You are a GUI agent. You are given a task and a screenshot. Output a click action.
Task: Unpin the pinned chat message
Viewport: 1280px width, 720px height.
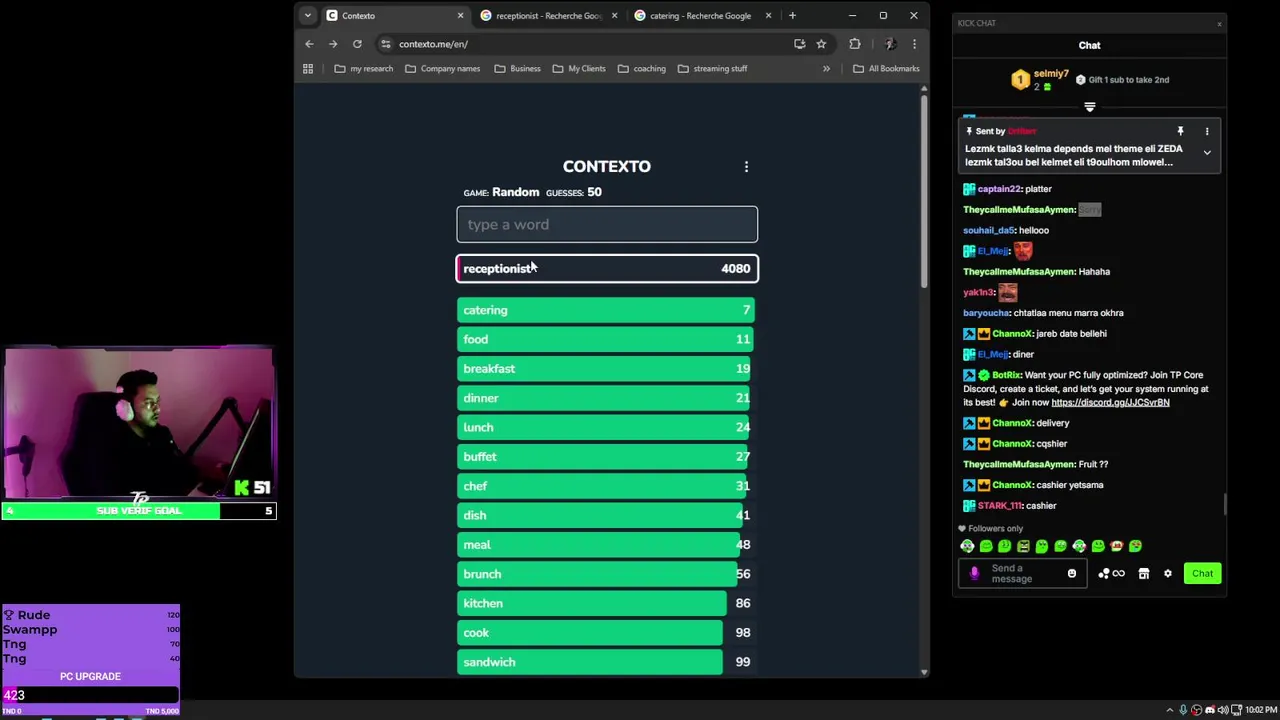[1180, 131]
